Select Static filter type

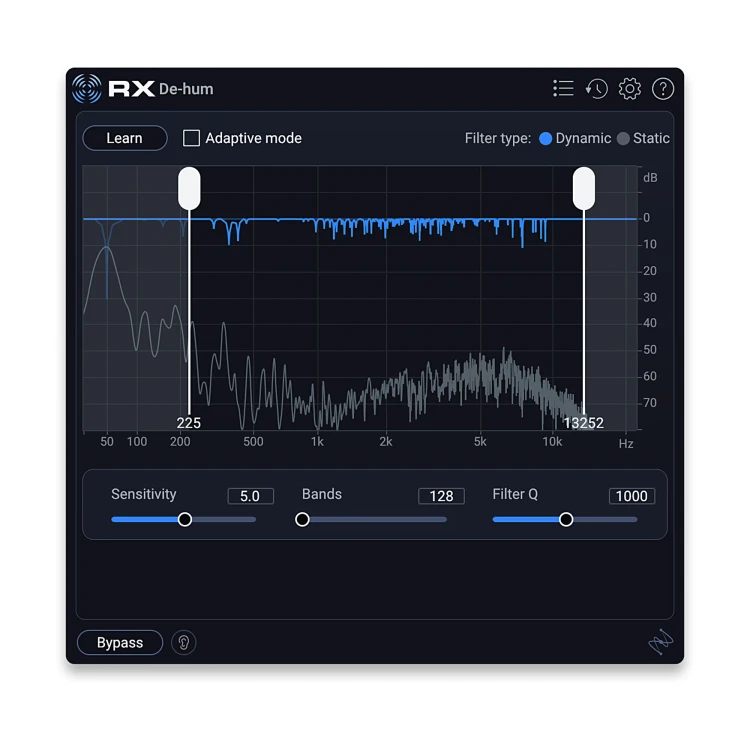pyautogui.click(x=623, y=138)
